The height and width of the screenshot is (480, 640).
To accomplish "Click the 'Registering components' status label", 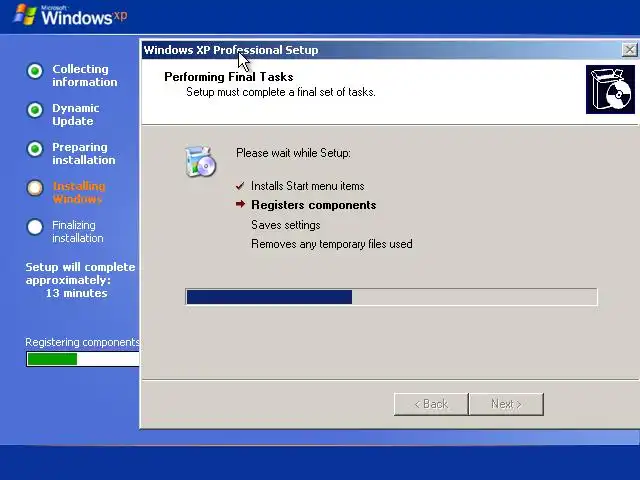I will [82, 342].
